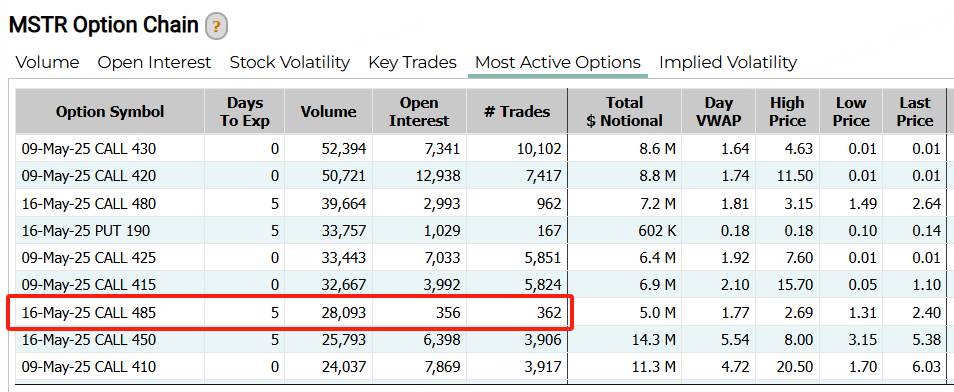Open the Open Interest tab
Viewport: 954px width, 392px height.
click(x=155, y=63)
